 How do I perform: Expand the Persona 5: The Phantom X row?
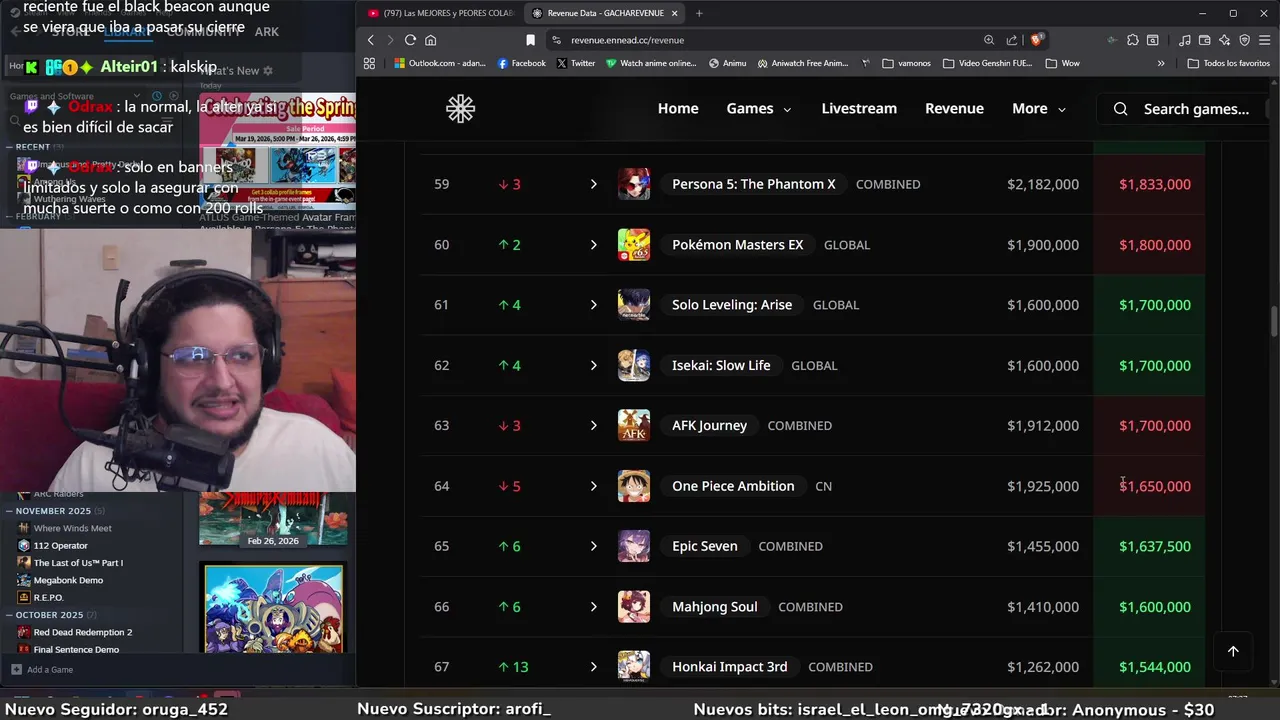coord(593,184)
